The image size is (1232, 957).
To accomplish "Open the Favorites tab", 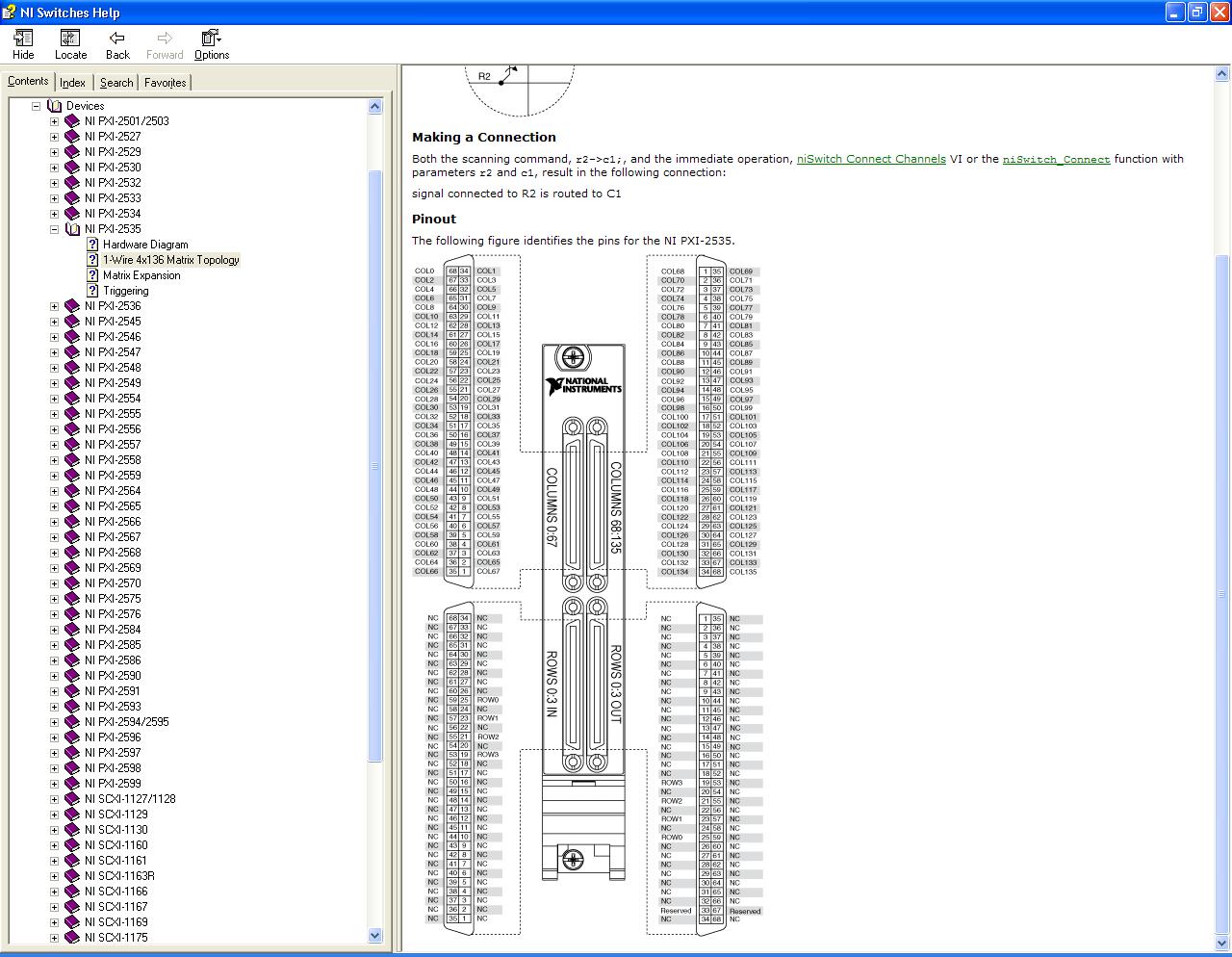I will pos(165,83).
